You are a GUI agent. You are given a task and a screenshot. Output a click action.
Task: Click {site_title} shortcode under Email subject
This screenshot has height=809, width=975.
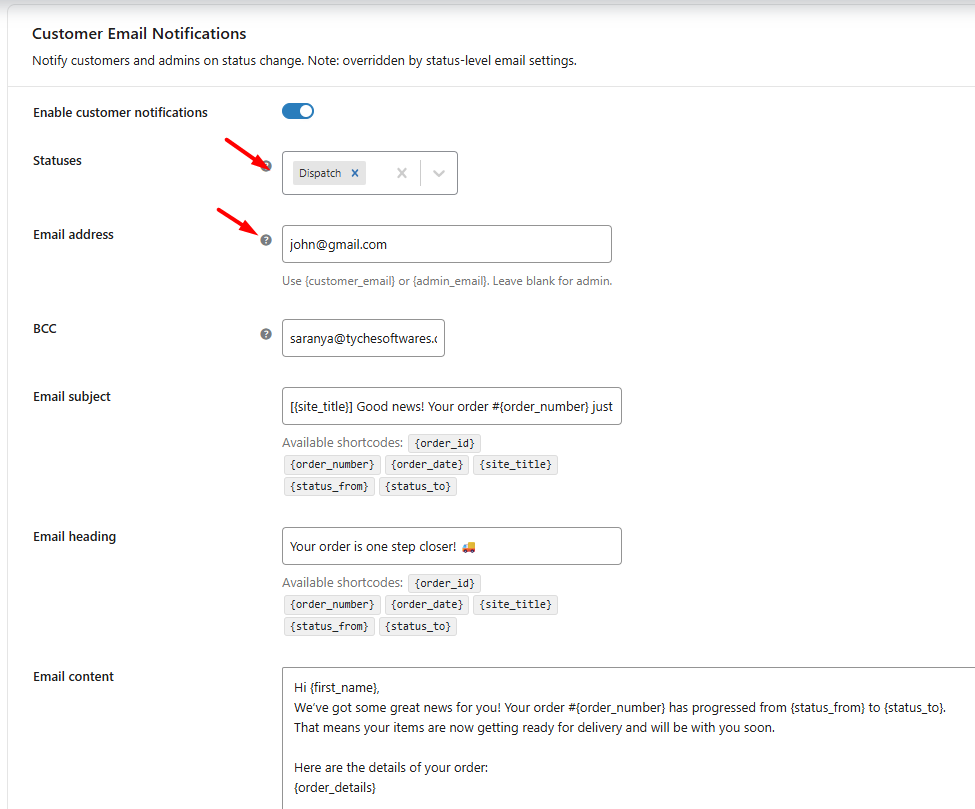(515, 465)
